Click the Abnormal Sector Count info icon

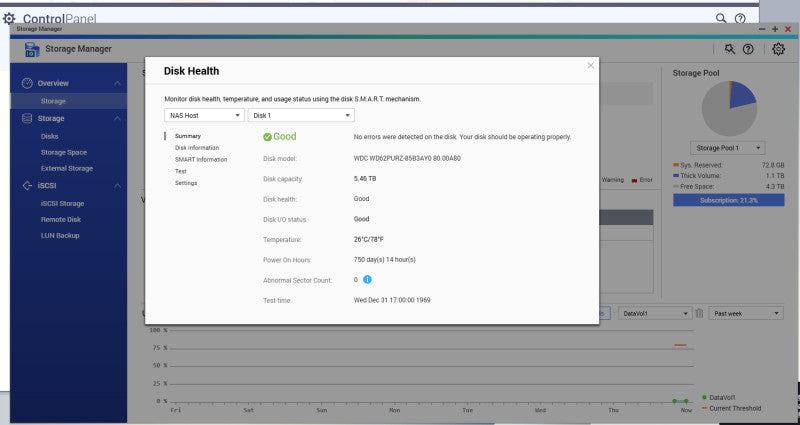pos(367,280)
